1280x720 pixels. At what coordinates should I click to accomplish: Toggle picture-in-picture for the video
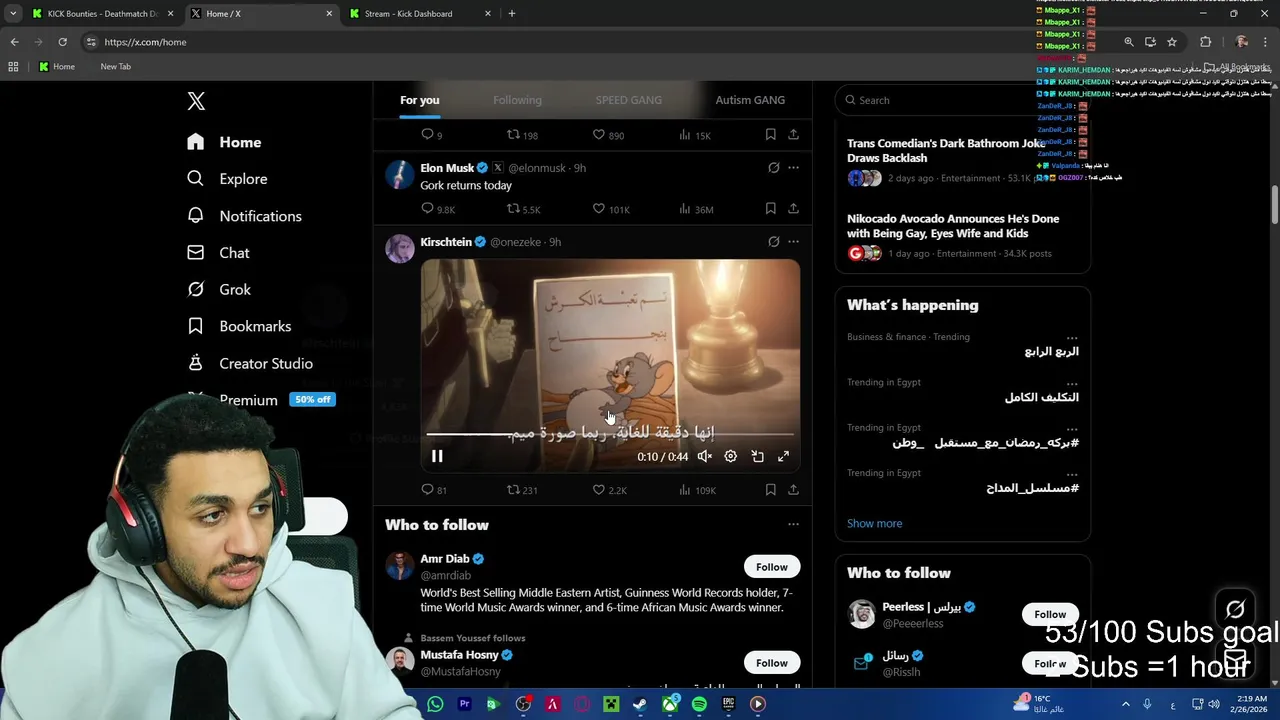tap(757, 456)
